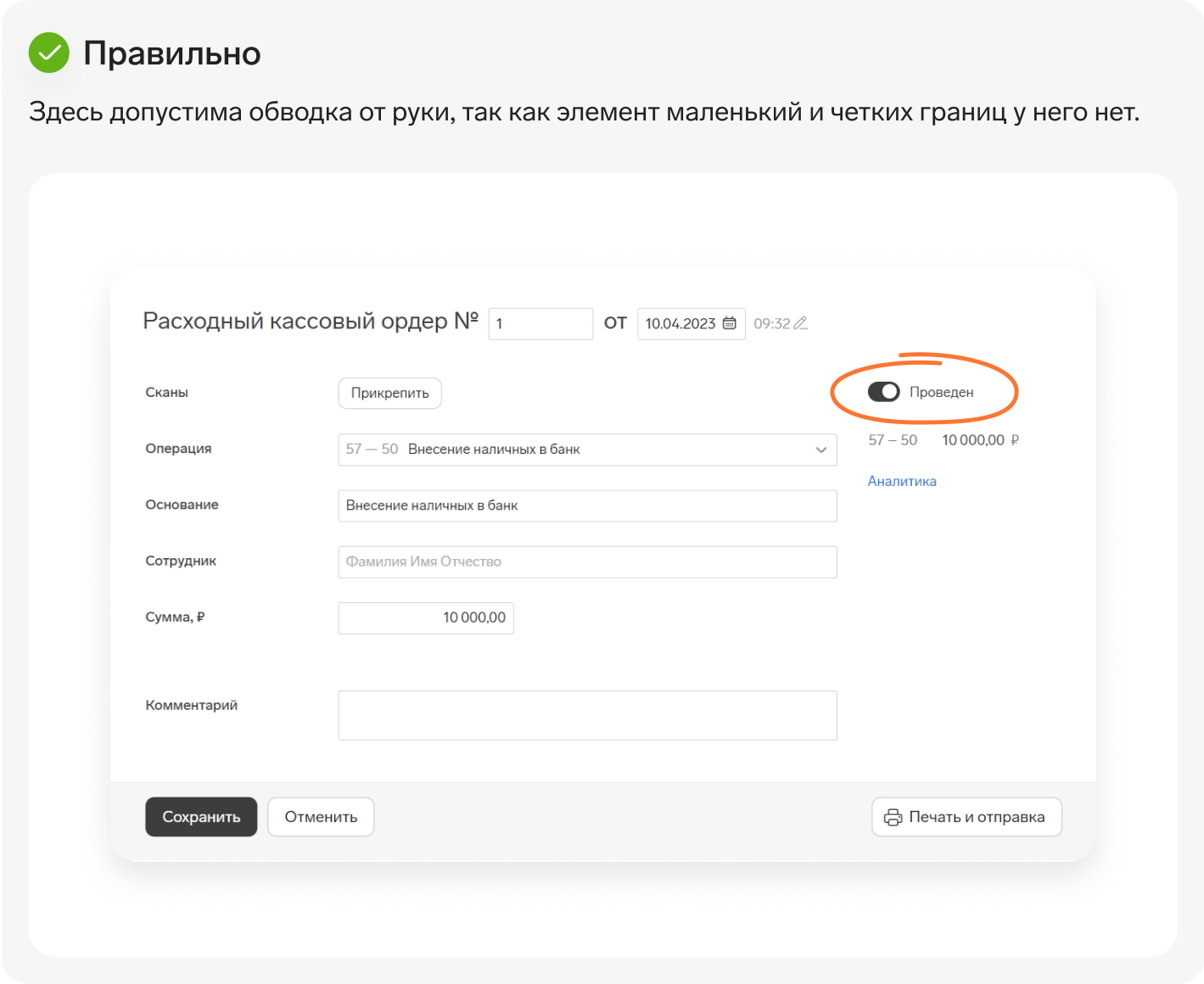Click the Основание text field

coord(587,506)
